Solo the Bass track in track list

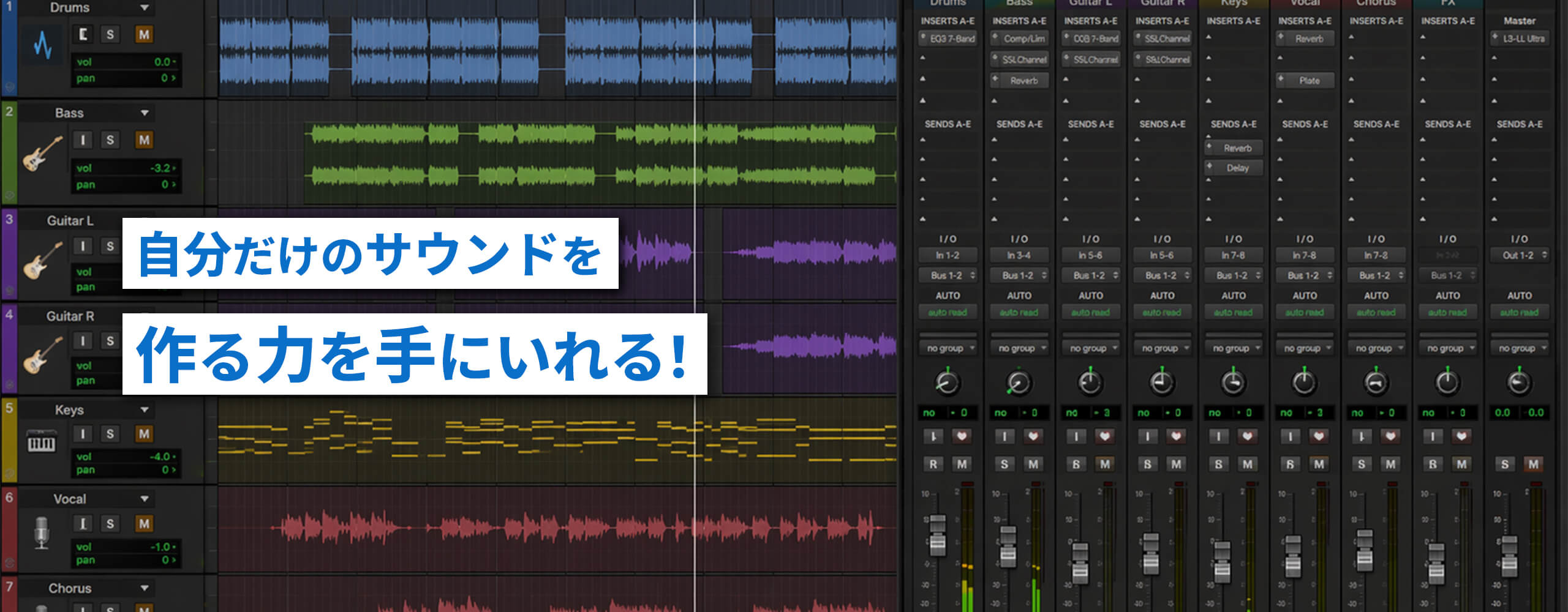[x=110, y=140]
